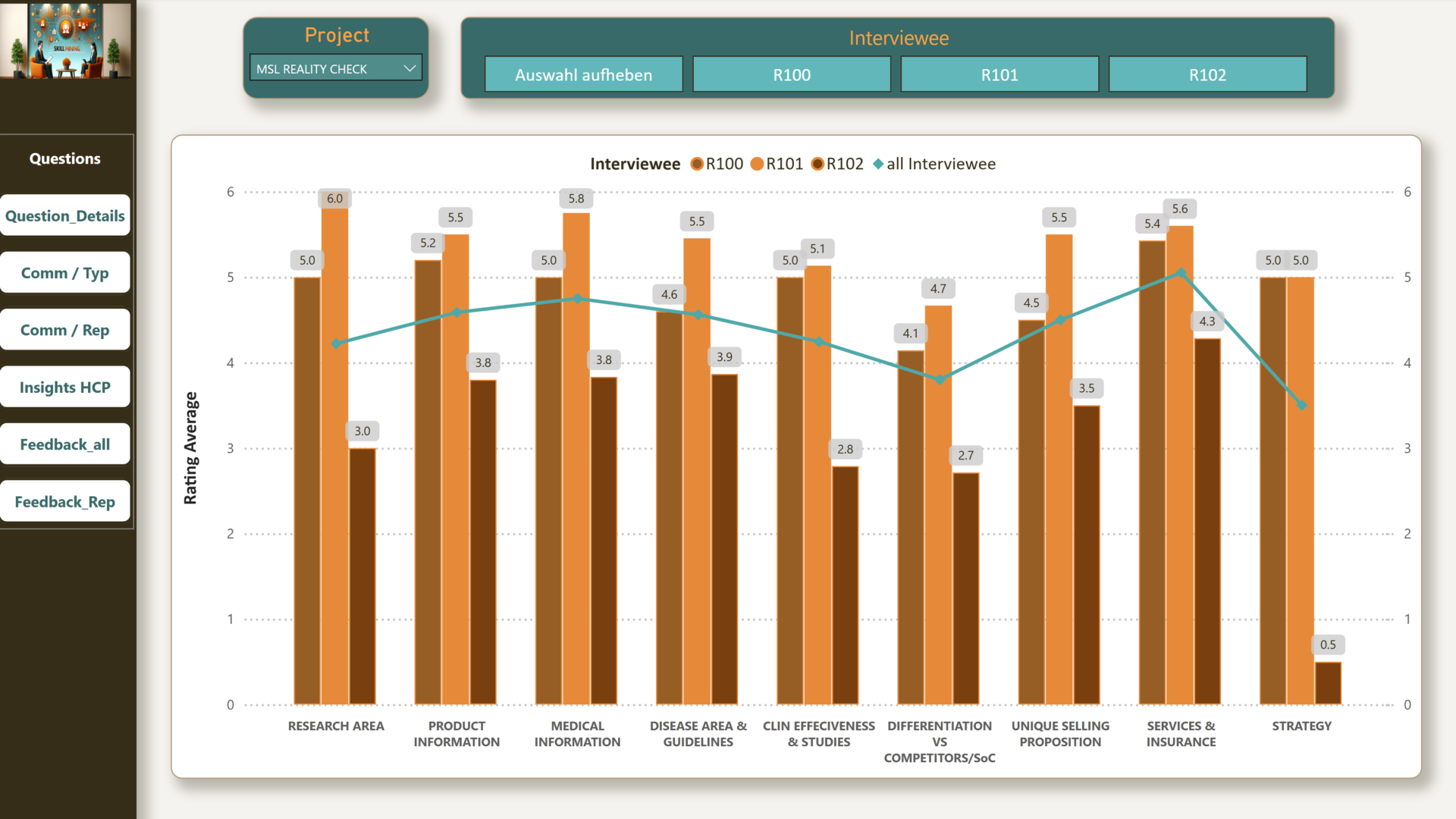Click the 3.5 label on UNIQUE SELLING PROPOSITION
The image size is (1456, 819).
coord(1087,388)
